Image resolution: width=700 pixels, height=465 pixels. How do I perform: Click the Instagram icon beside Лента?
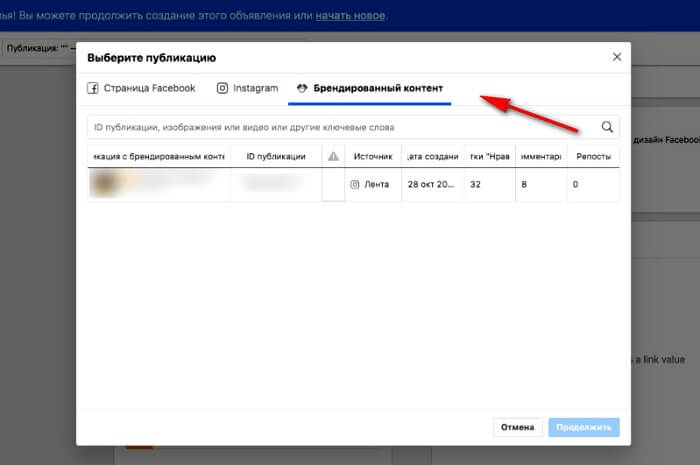pos(354,185)
